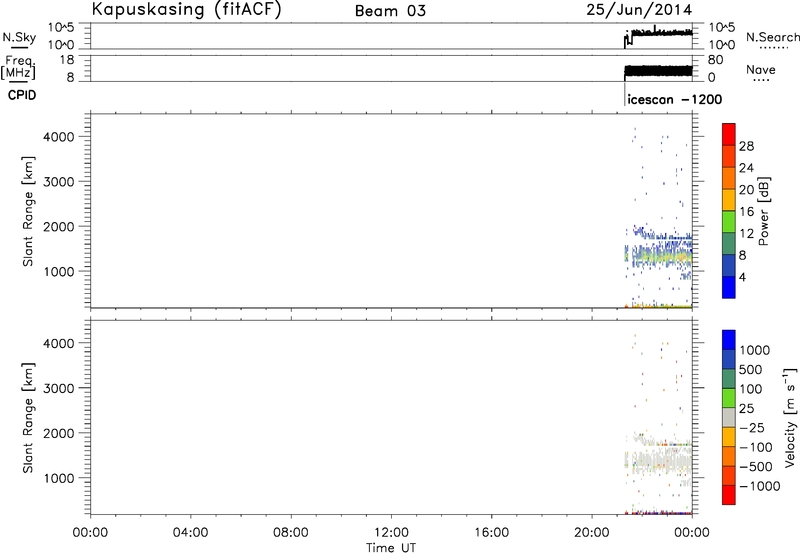Click the blue bottom of power colorbar
800x554 pixels.
coord(729,287)
